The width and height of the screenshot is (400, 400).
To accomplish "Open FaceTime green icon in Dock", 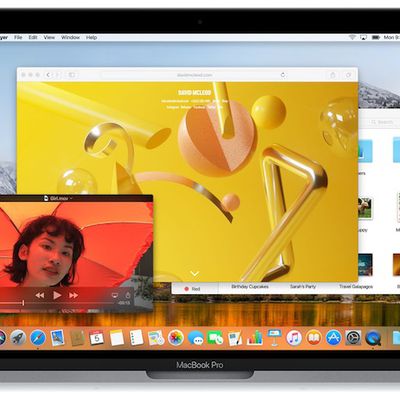I will click(215, 338).
